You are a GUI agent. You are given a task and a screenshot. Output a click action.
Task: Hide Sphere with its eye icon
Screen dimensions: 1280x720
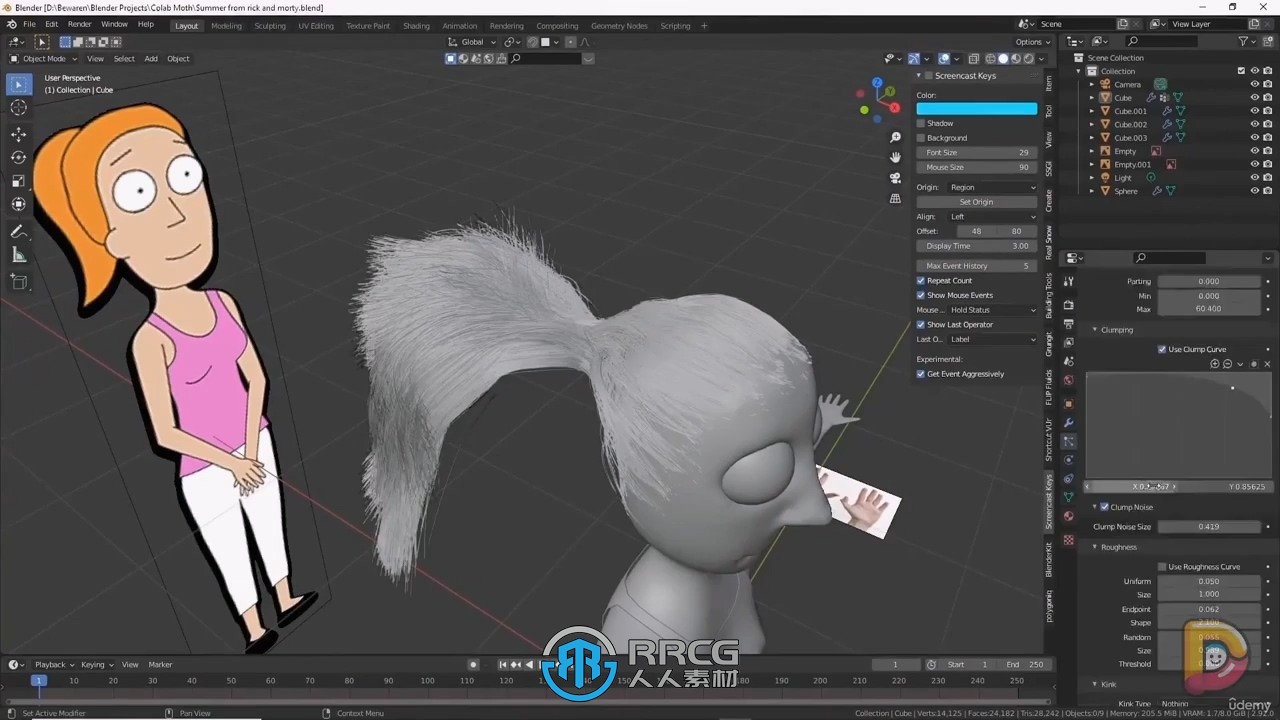pyautogui.click(x=1255, y=191)
